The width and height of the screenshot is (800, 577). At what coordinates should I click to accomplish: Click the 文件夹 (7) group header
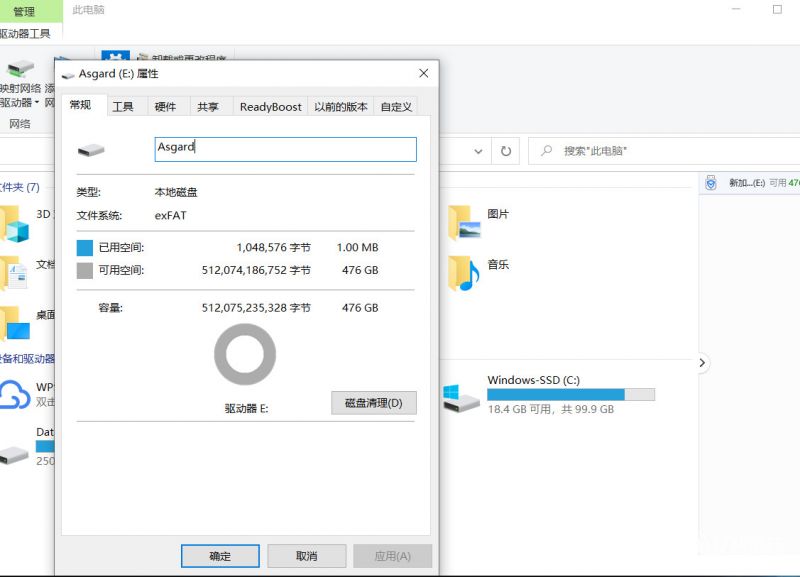pyautogui.click(x=20, y=187)
